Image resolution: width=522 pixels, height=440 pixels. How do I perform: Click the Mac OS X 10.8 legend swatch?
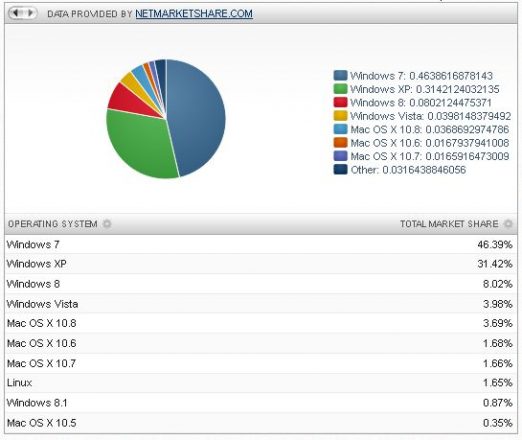[x=340, y=129]
